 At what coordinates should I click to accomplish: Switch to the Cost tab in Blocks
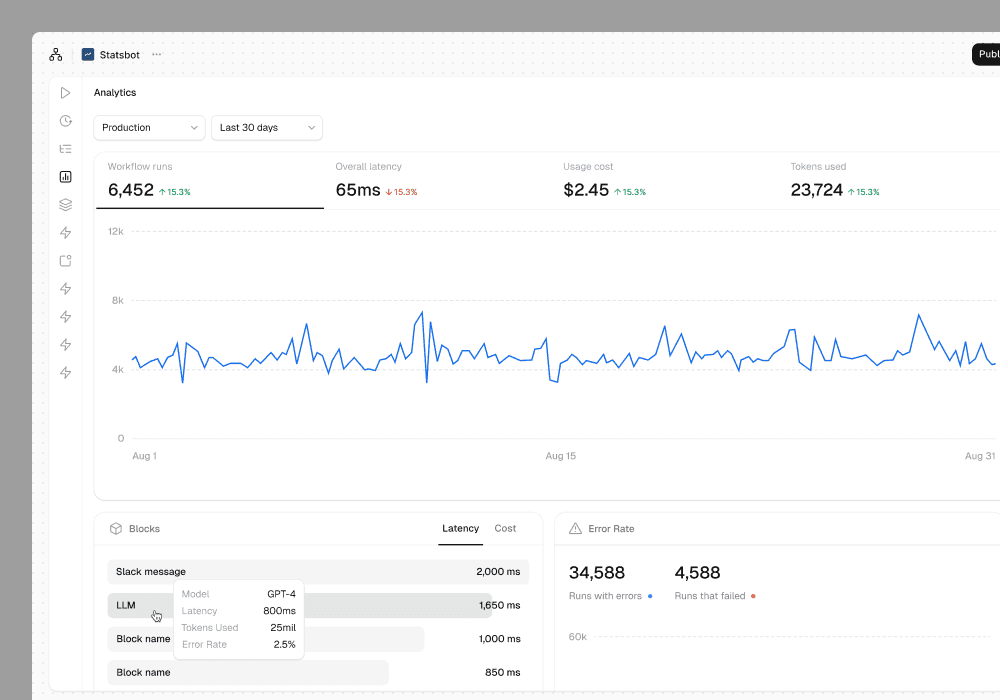point(505,529)
